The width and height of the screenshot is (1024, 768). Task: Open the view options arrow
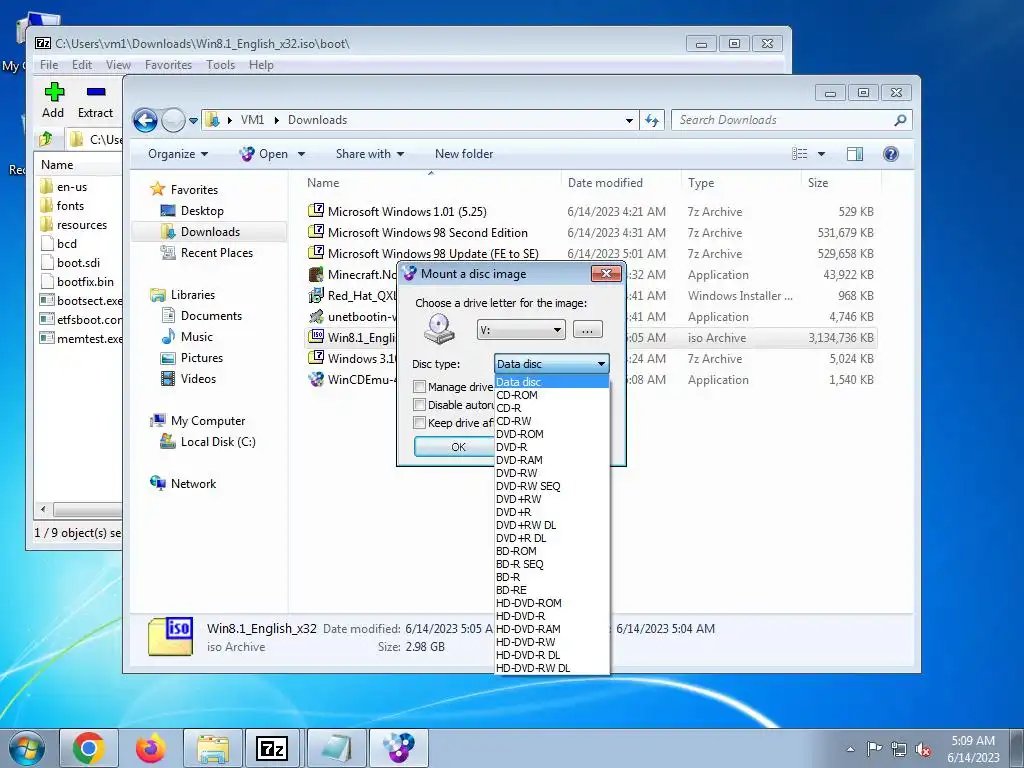tap(822, 154)
